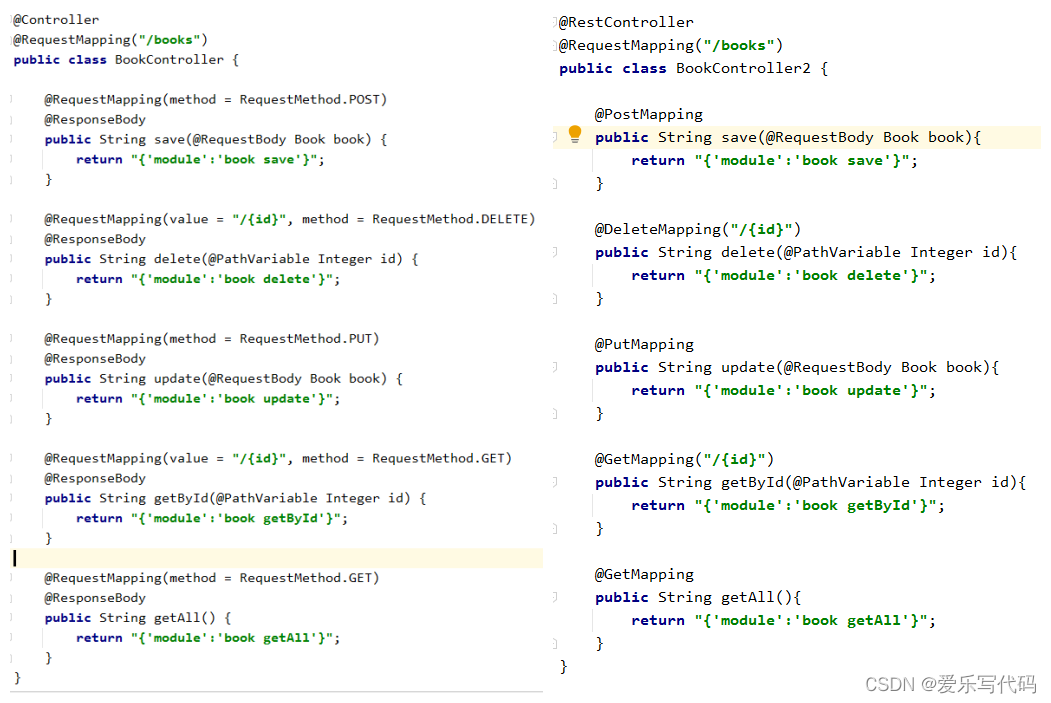
Task: Click the 'book getById' return line in BookController2
Action: click(788, 505)
